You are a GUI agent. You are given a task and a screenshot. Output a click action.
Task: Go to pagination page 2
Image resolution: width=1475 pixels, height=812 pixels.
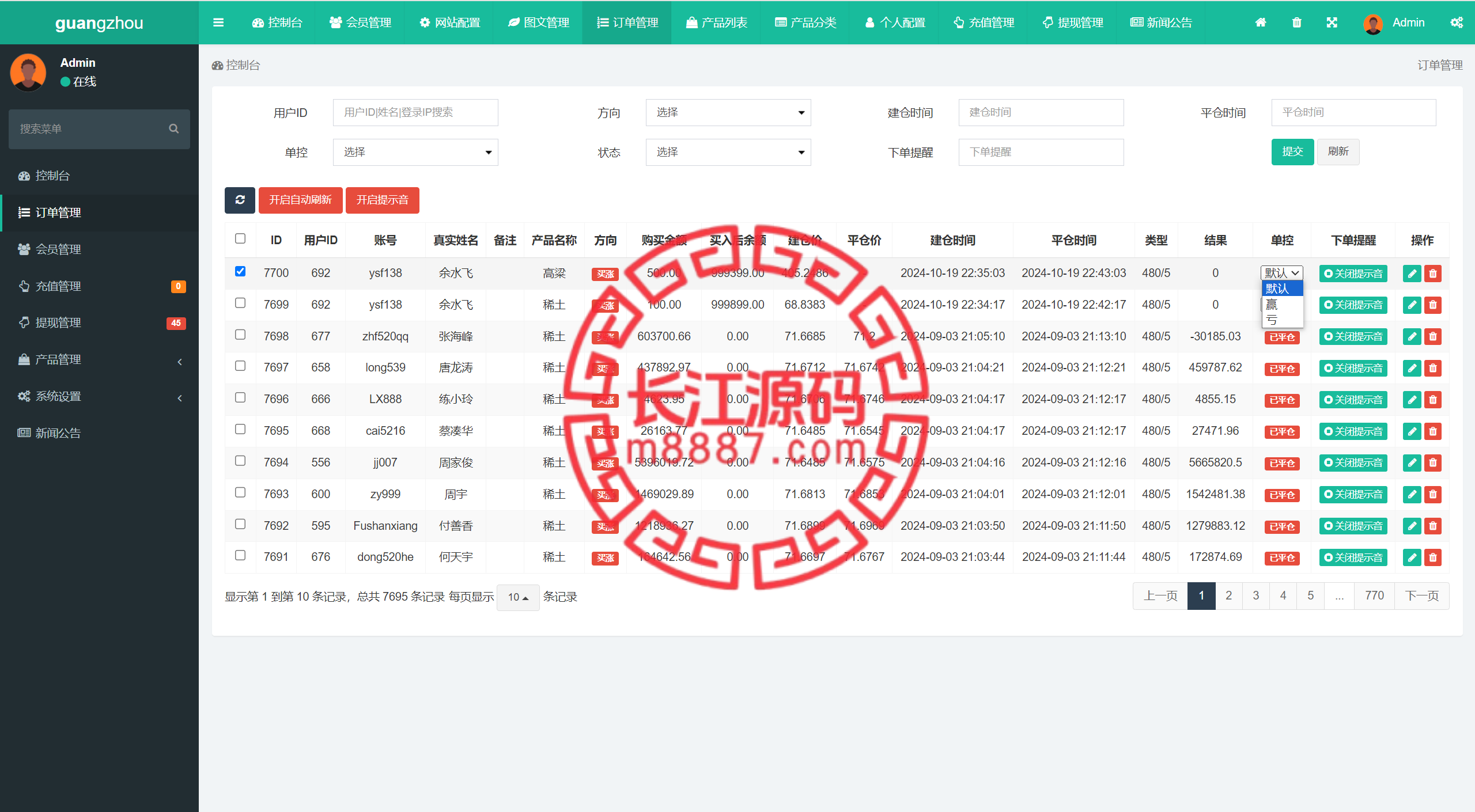pos(1228,595)
